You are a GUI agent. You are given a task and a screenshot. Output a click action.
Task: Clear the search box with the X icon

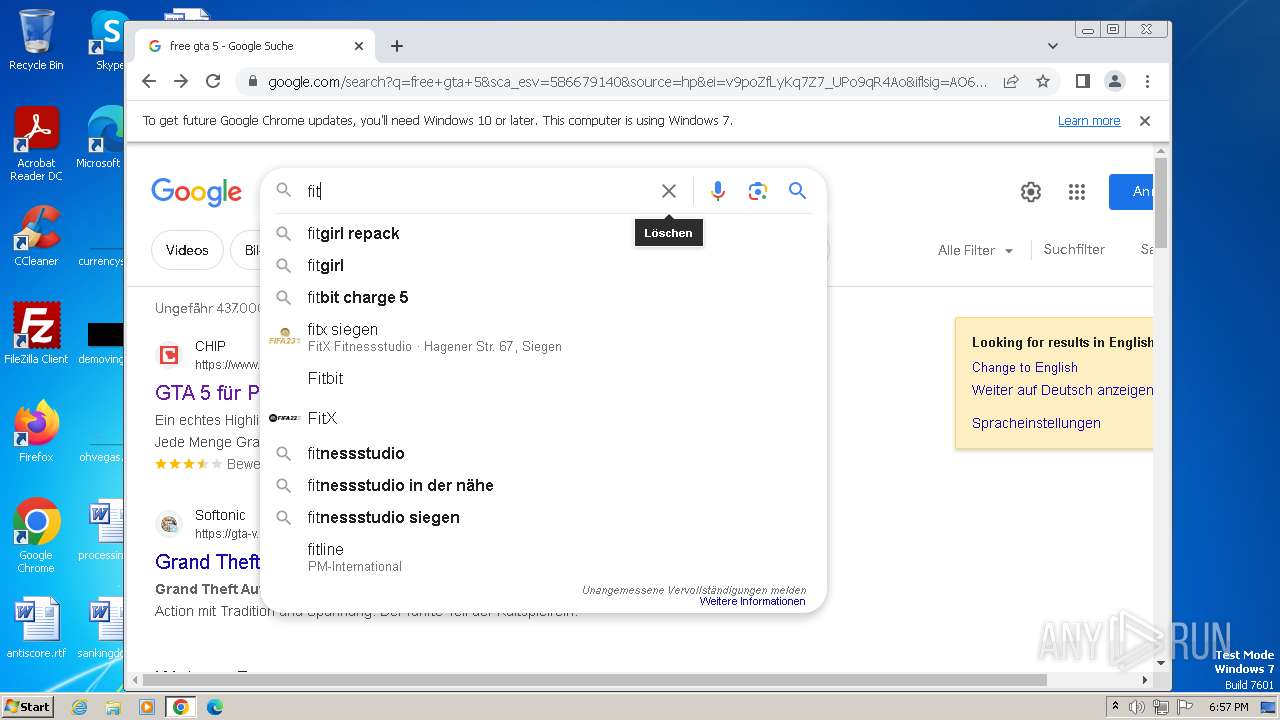(x=669, y=191)
